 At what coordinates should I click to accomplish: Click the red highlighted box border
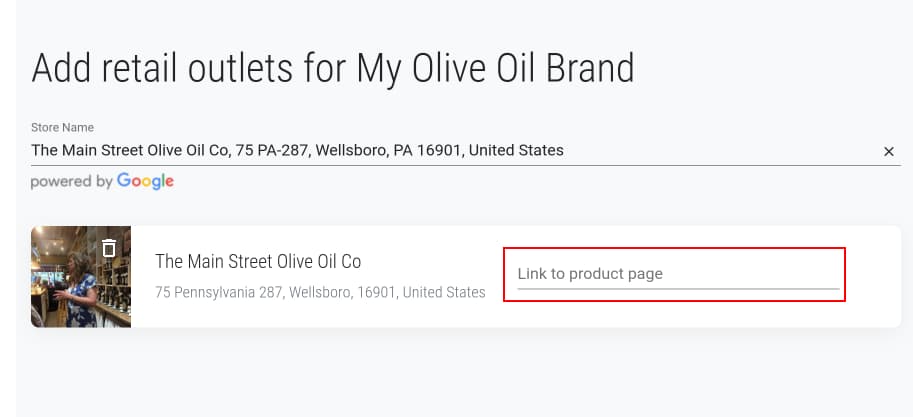tap(674, 248)
